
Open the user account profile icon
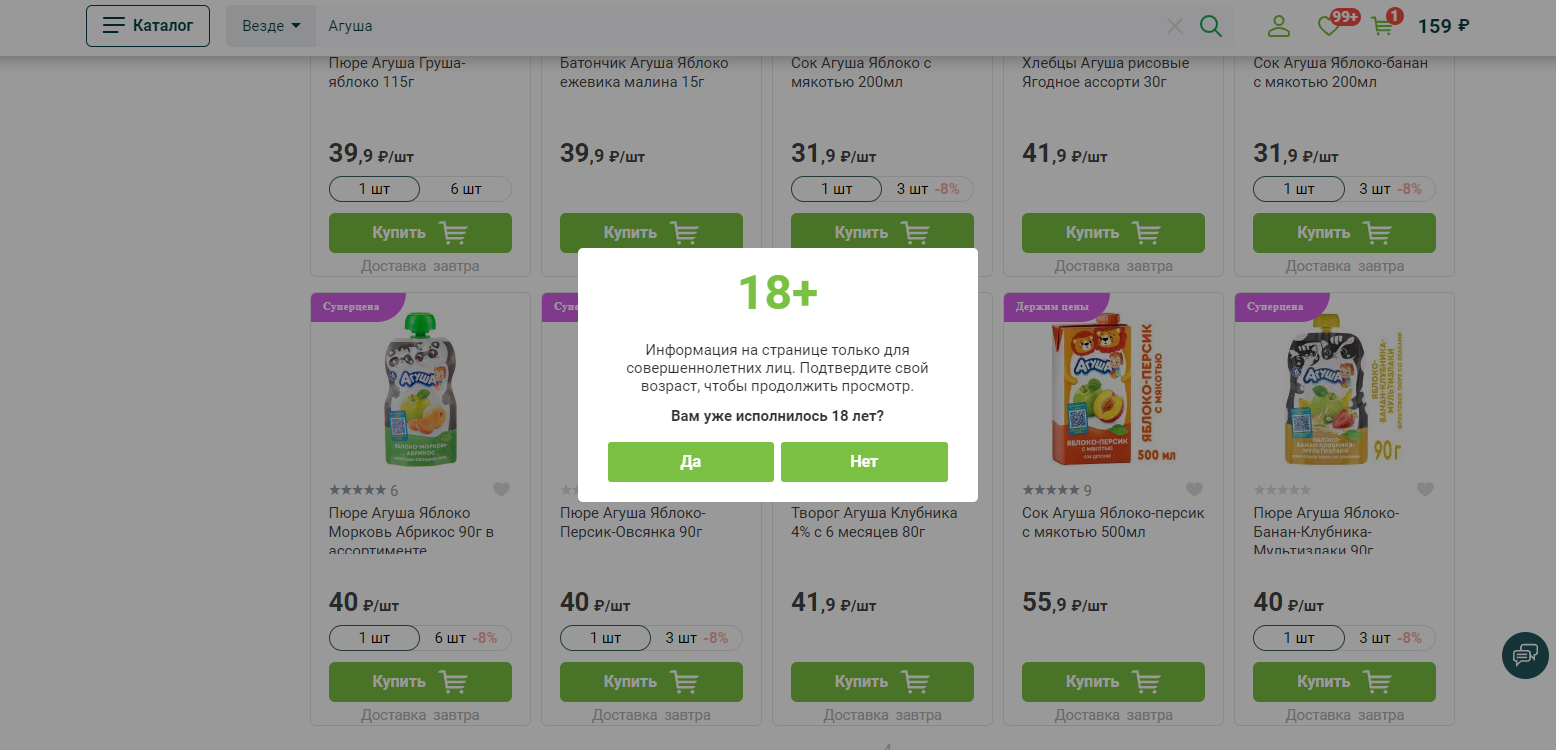1279,26
